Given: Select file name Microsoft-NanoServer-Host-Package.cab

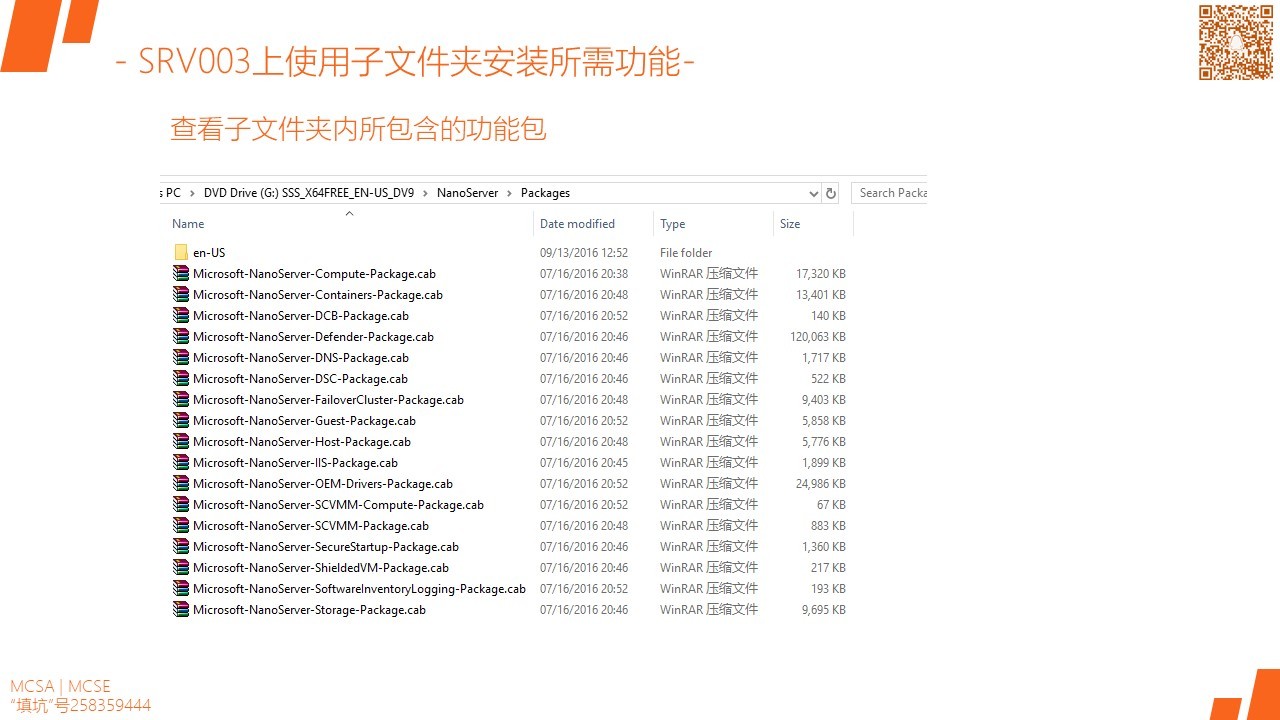Looking at the screenshot, I should [x=302, y=442].
